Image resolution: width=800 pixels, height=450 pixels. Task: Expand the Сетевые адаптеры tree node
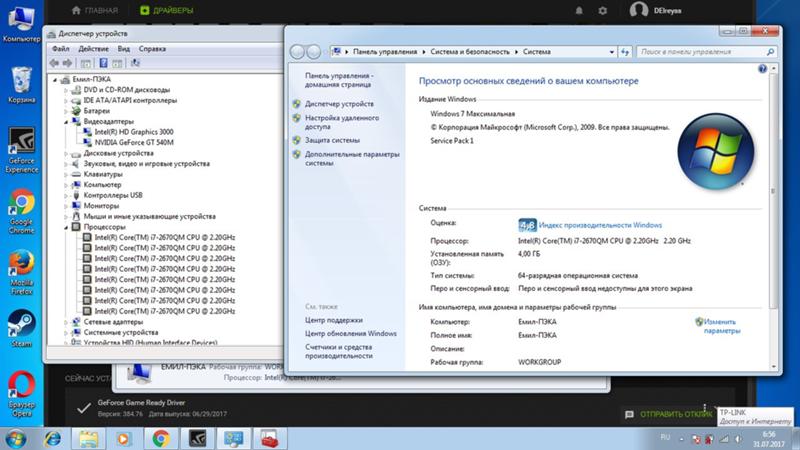pos(66,322)
